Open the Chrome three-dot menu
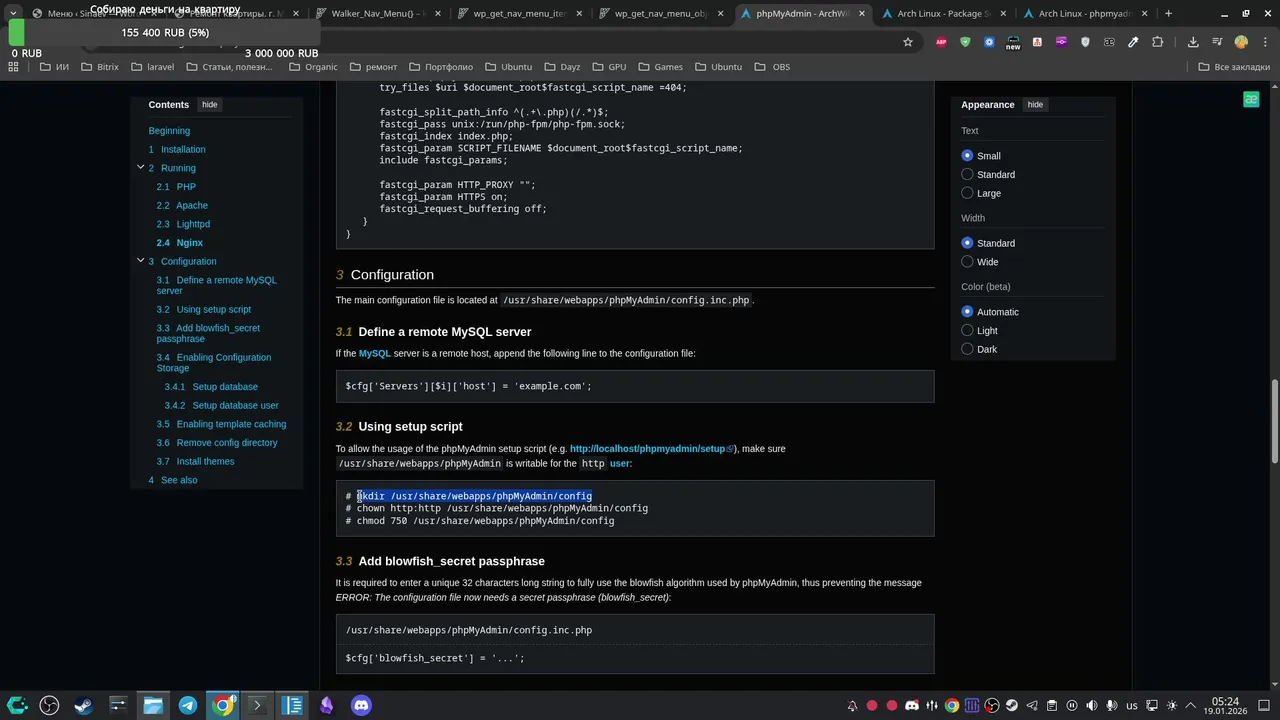 pos(1266,42)
